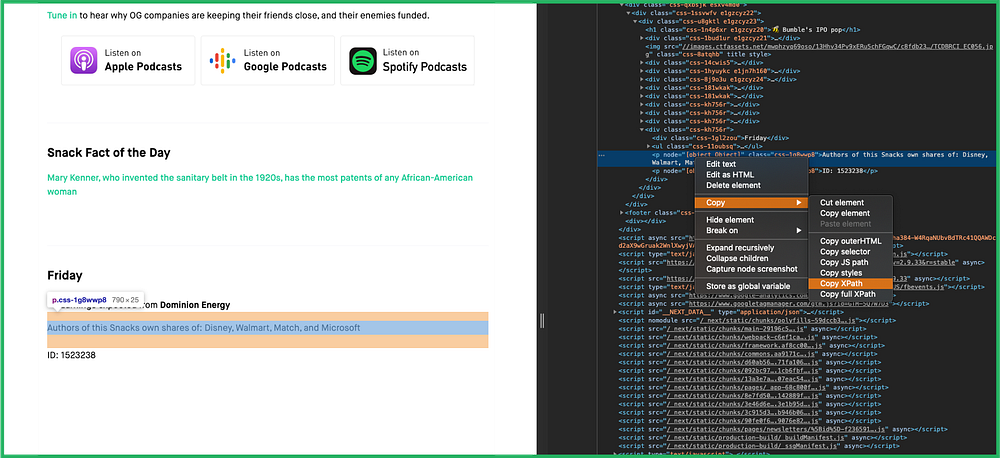Choose Cut element in the submenu

tap(842, 203)
